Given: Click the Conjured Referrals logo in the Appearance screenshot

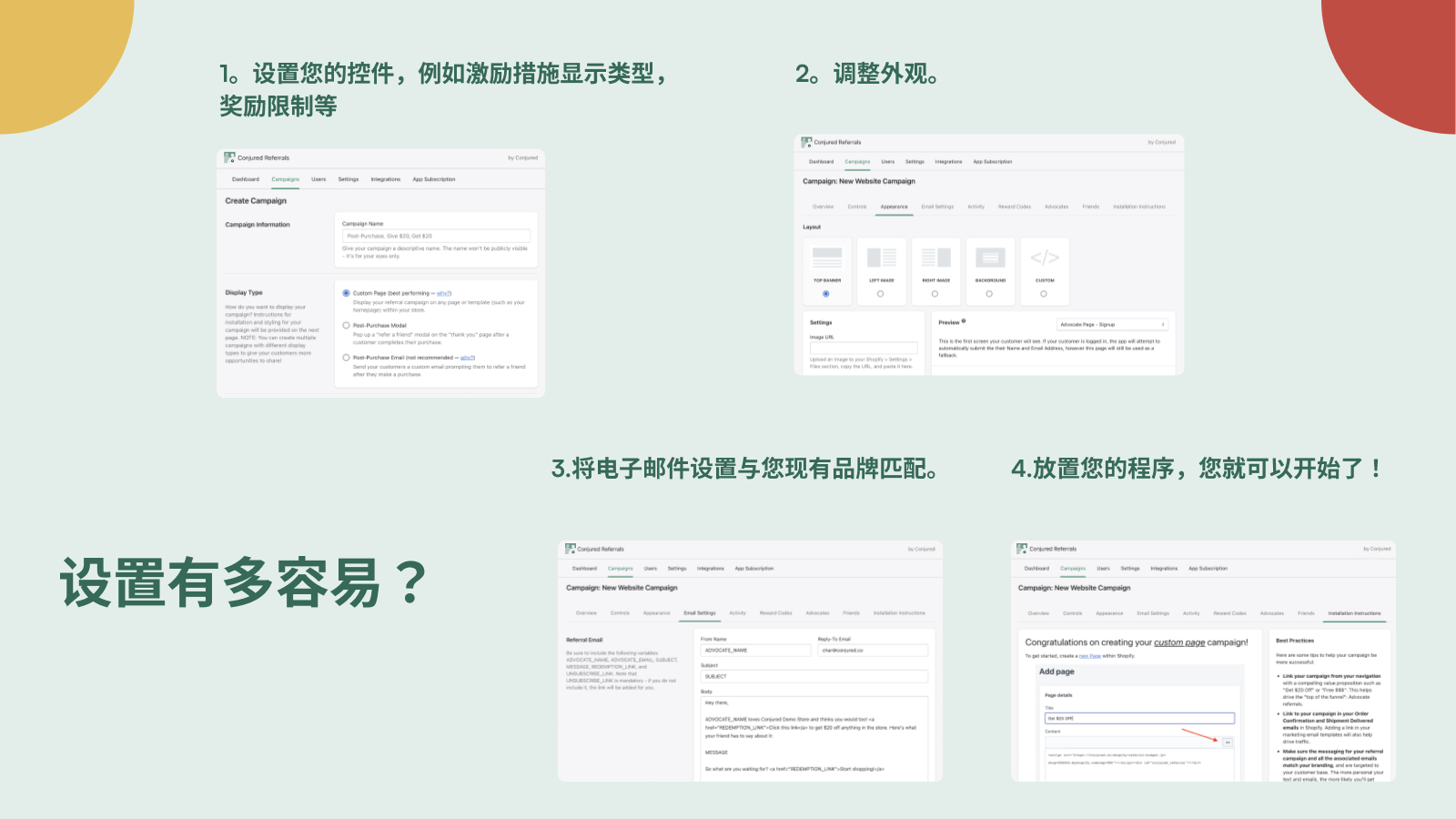Looking at the screenshot, I should click(x=806, y=142).
